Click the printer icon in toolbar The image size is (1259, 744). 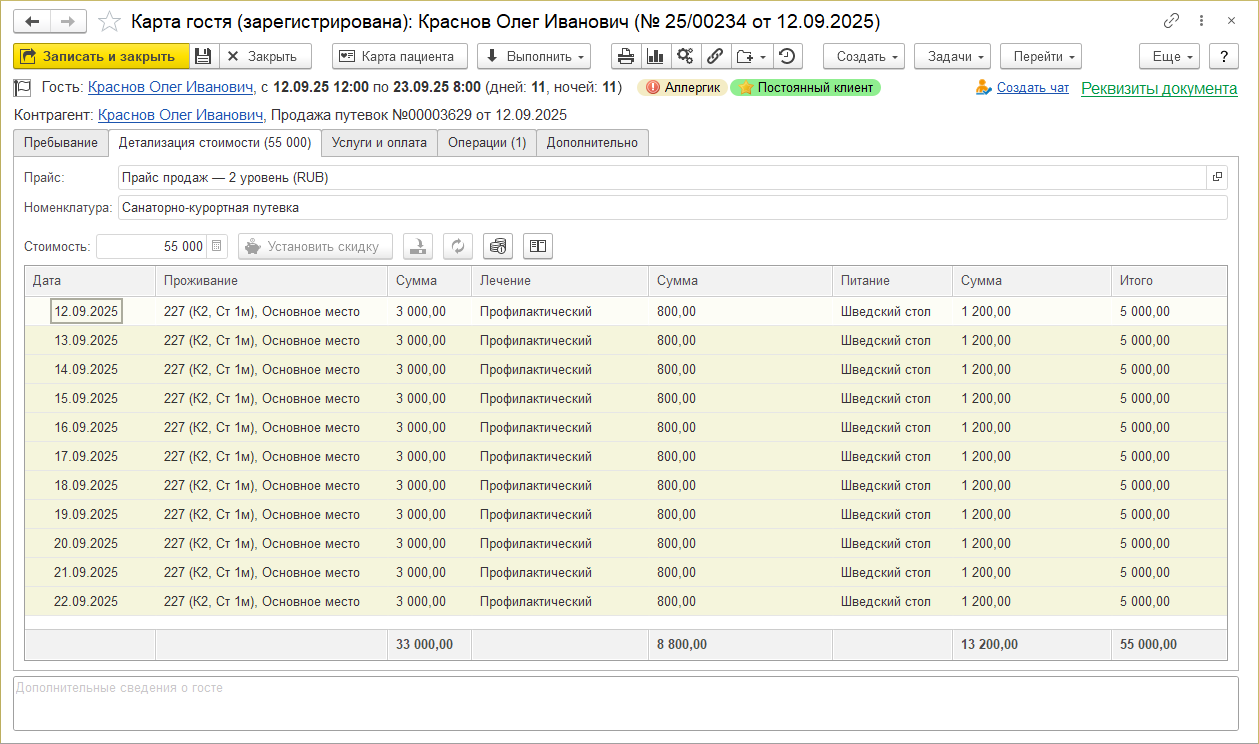626,57
